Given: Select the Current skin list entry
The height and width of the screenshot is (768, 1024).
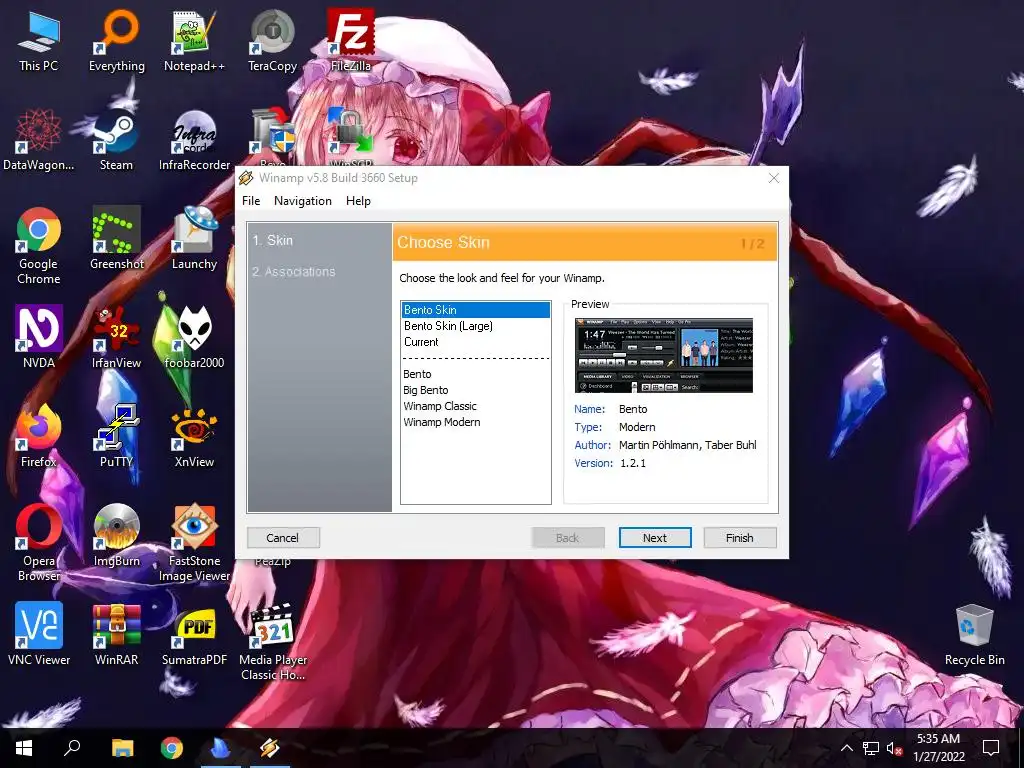Looking at the screenshot, I should (475, 342).
